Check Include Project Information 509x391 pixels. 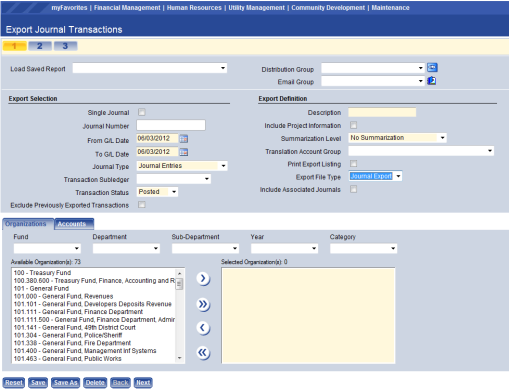click(353, 125)
